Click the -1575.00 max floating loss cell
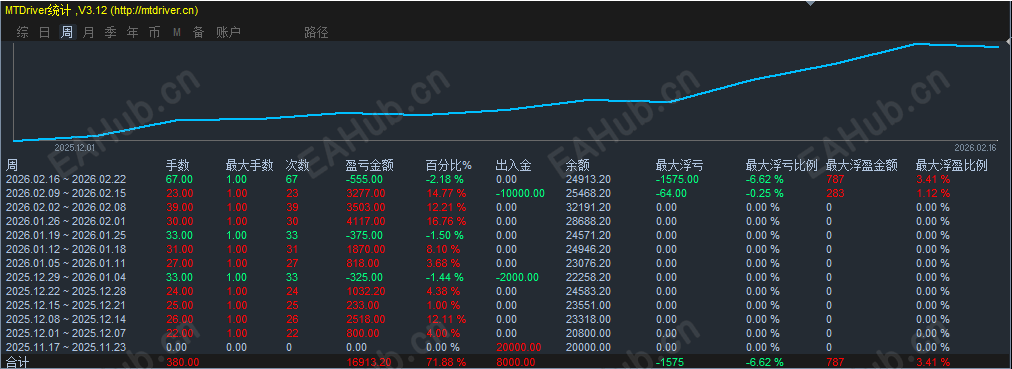The image size is (1012, 369). click(x=677, y=179)
